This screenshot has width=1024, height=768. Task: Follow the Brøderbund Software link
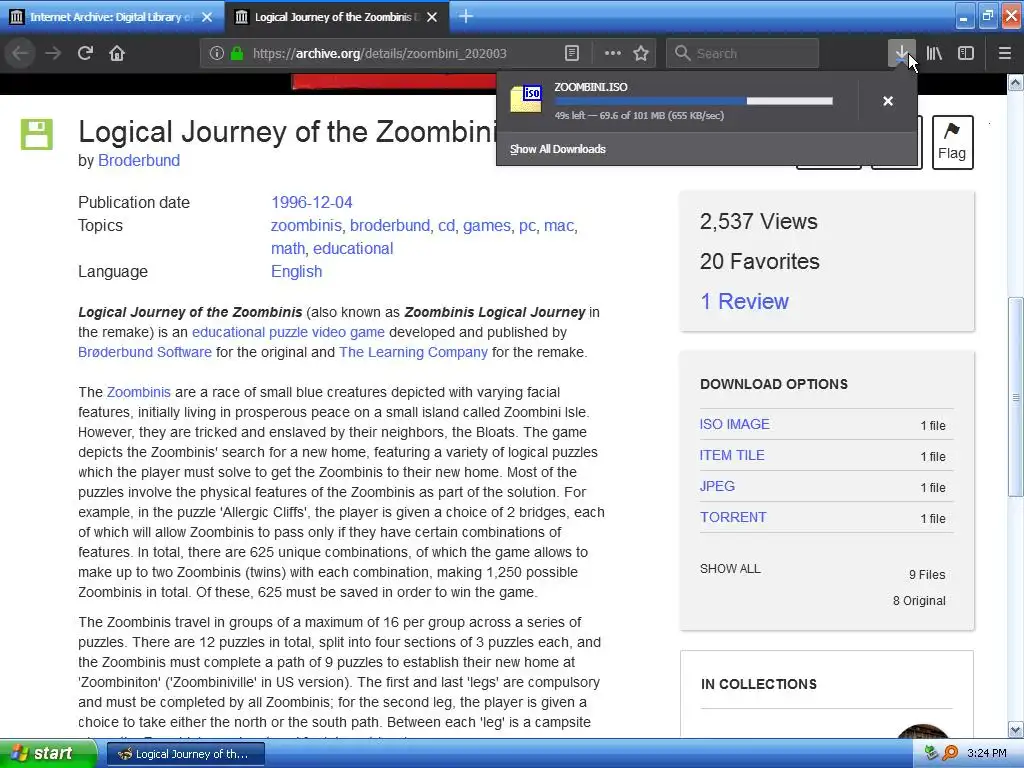point(145,353)
